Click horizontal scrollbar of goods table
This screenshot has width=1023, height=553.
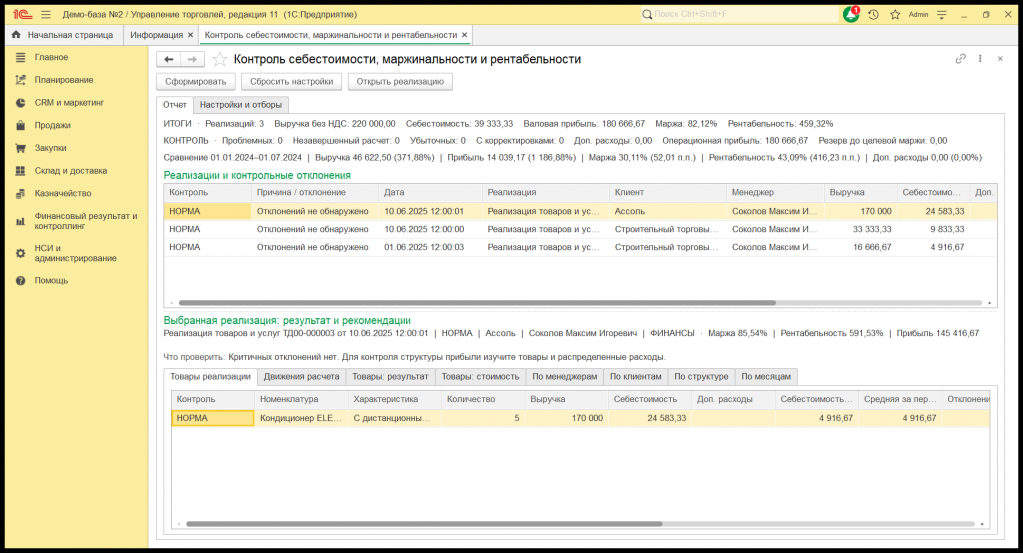tap(424, 524)
